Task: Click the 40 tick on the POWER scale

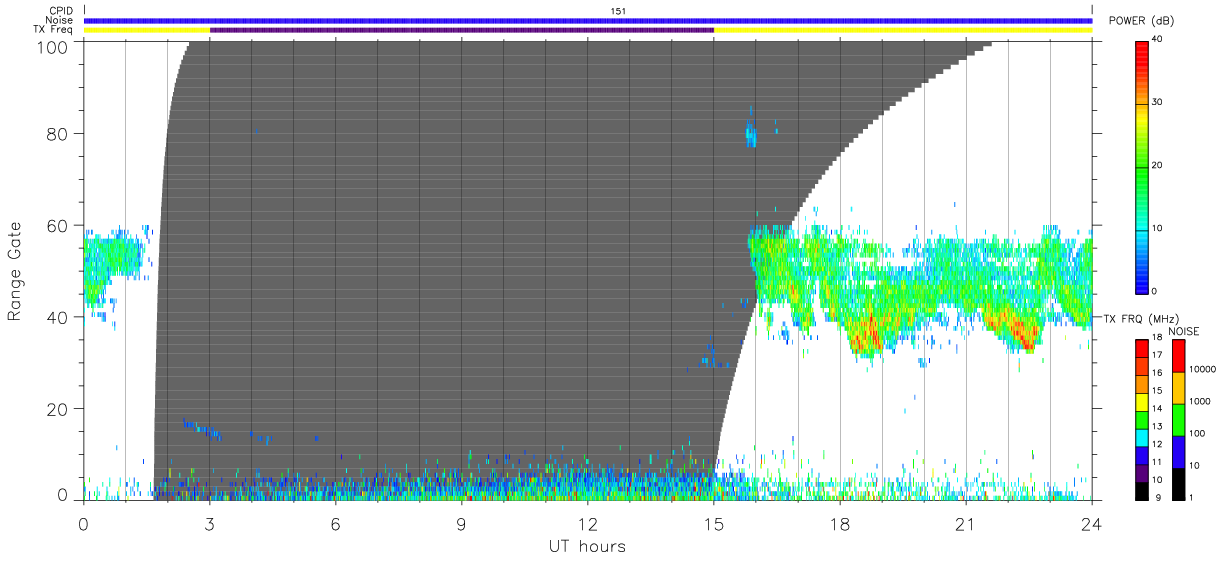Action: [1158, 39]
